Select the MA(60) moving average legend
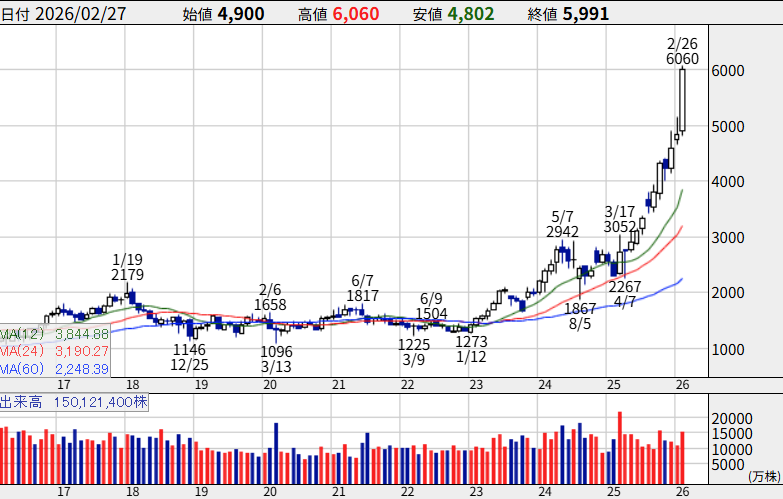This screenshot has width=783, height=499. click(x=54, y=370)
